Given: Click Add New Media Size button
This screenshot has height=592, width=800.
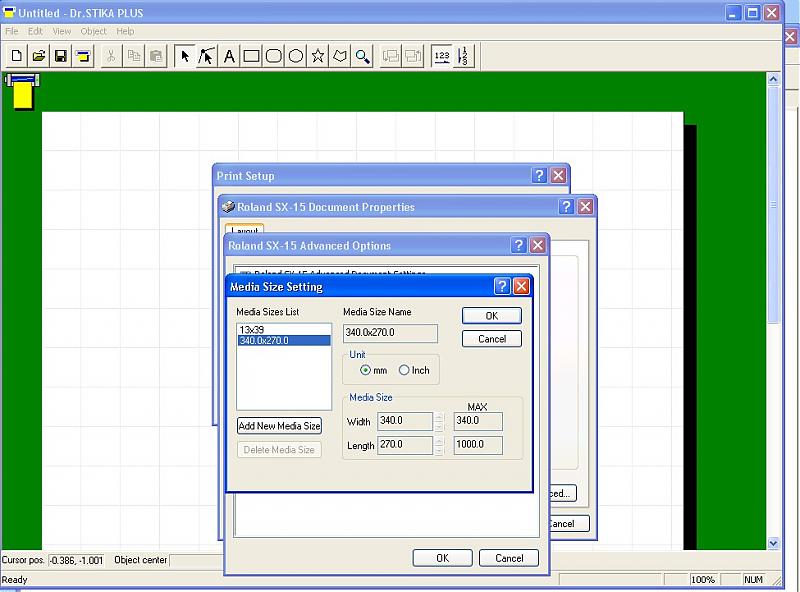Looking at the screenshot, I should [x=279, y=426].
